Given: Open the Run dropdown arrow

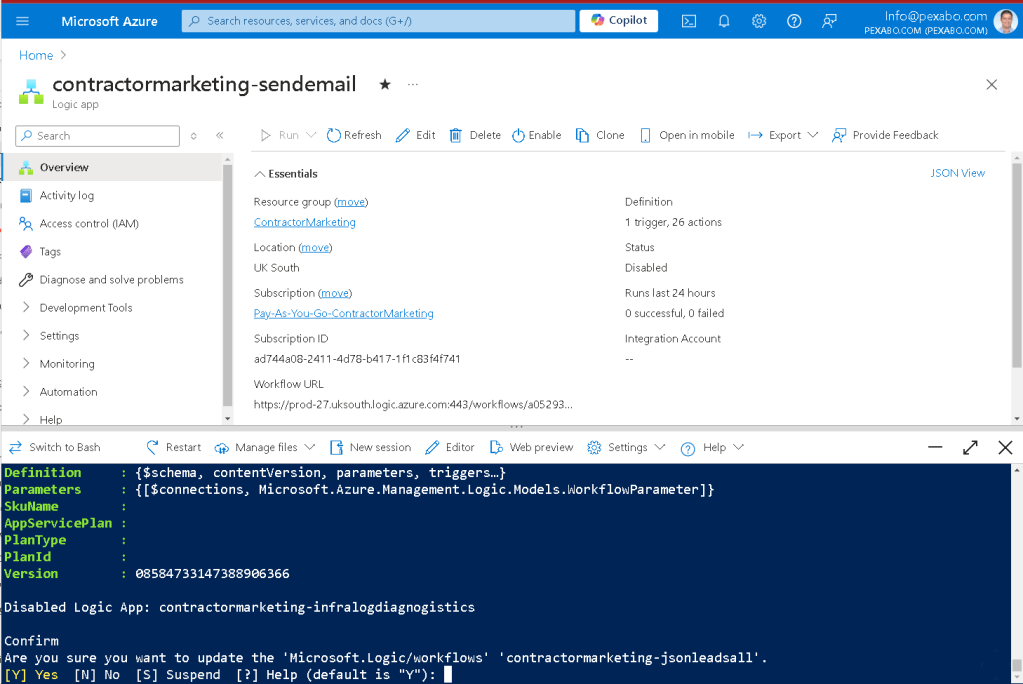Looking at the screenshot, I should point(311,135).
